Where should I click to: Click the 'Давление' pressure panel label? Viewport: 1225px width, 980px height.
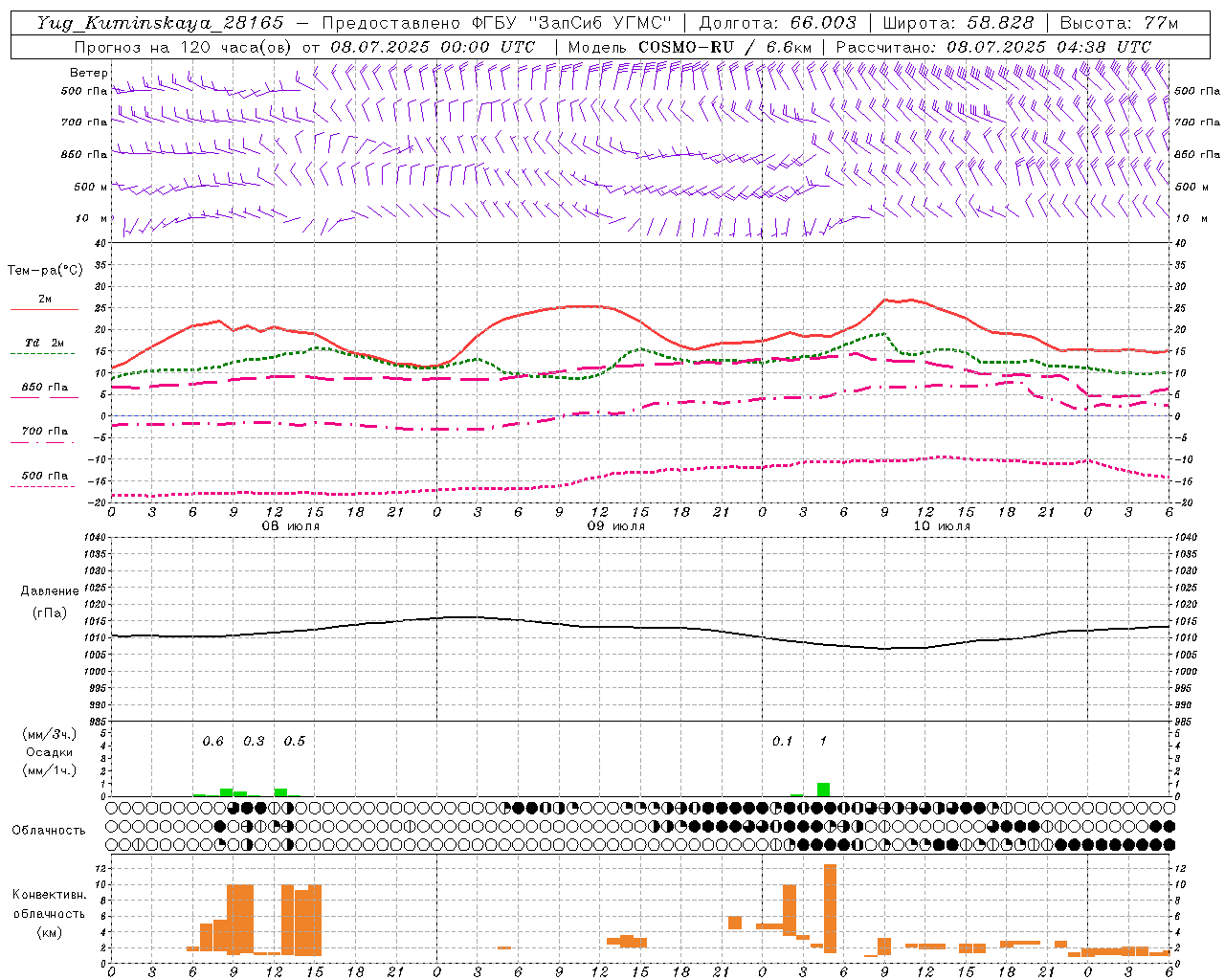coord(50,591)
